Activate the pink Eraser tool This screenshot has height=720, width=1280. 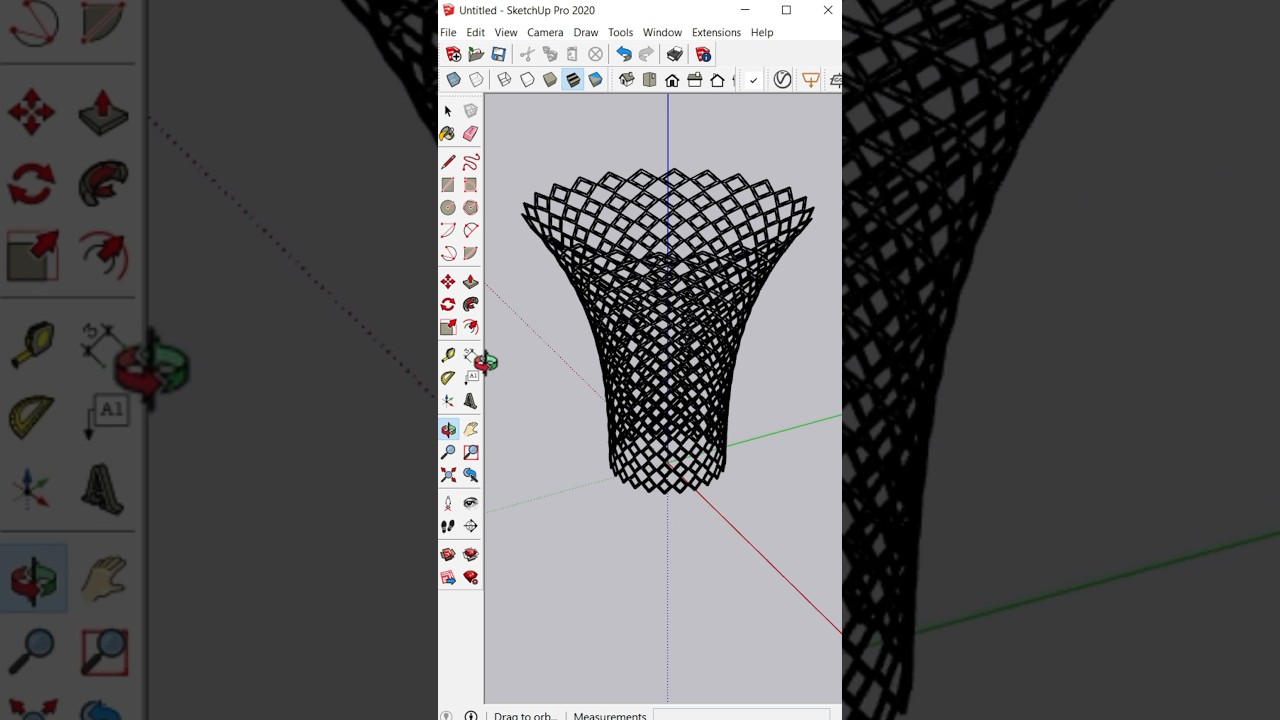pyautogui.click(x=470, y=134)
